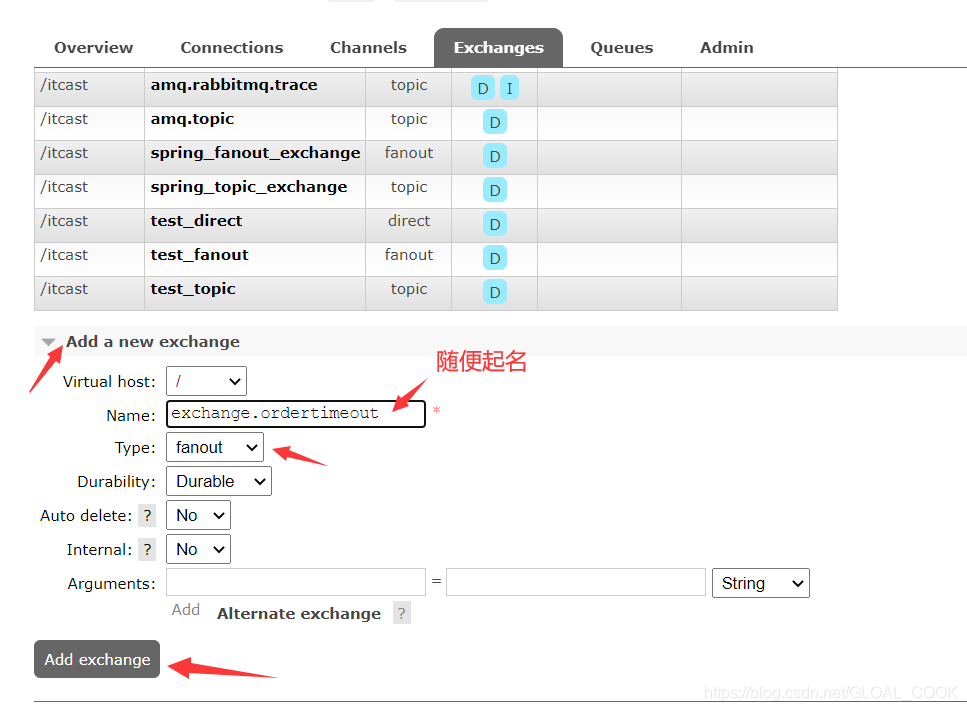The image size is (967, 711).
Task: Select the Exchanges tab
Action: tap(498, 47)
